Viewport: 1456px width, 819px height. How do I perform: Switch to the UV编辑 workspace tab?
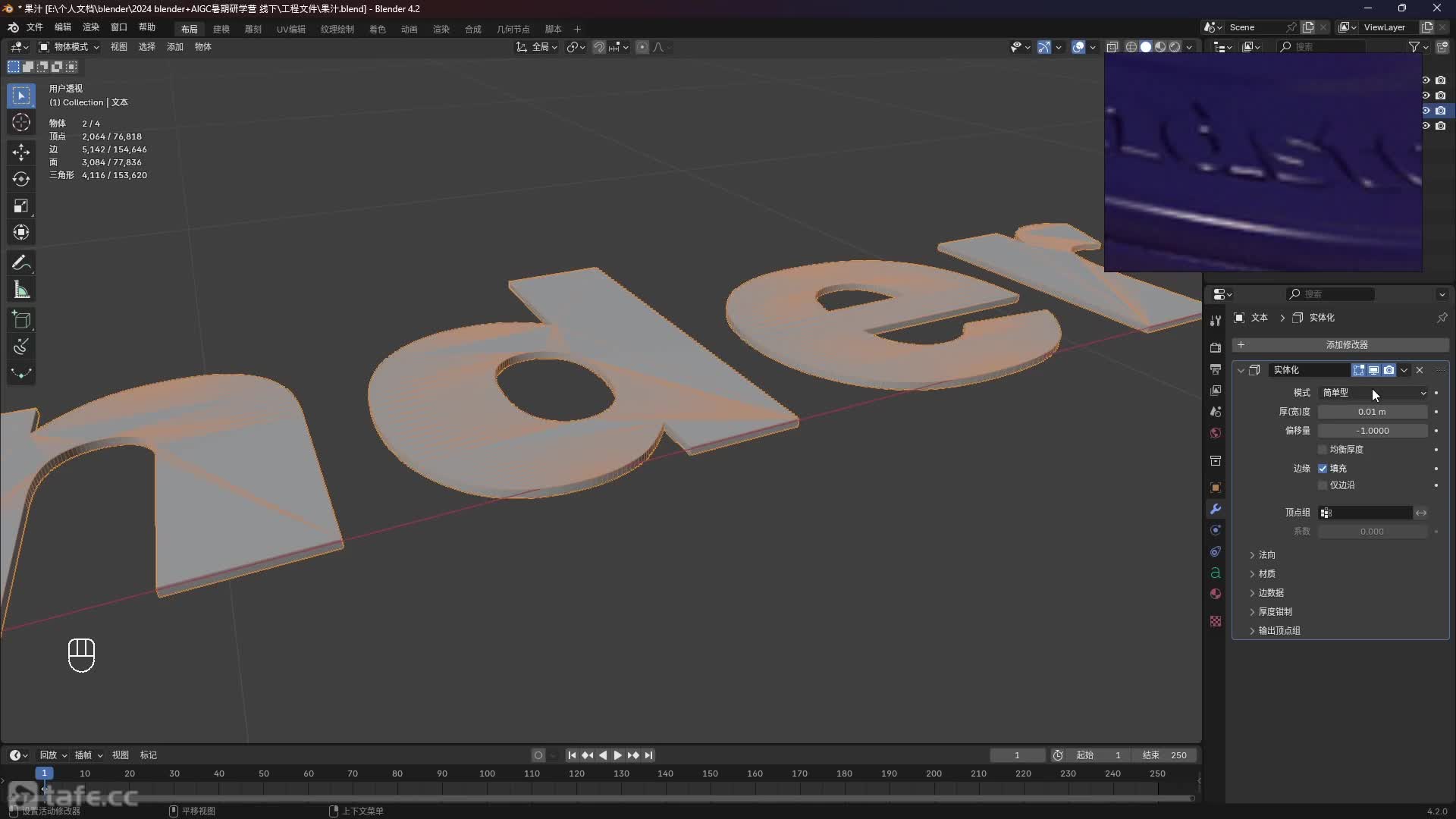290,29
